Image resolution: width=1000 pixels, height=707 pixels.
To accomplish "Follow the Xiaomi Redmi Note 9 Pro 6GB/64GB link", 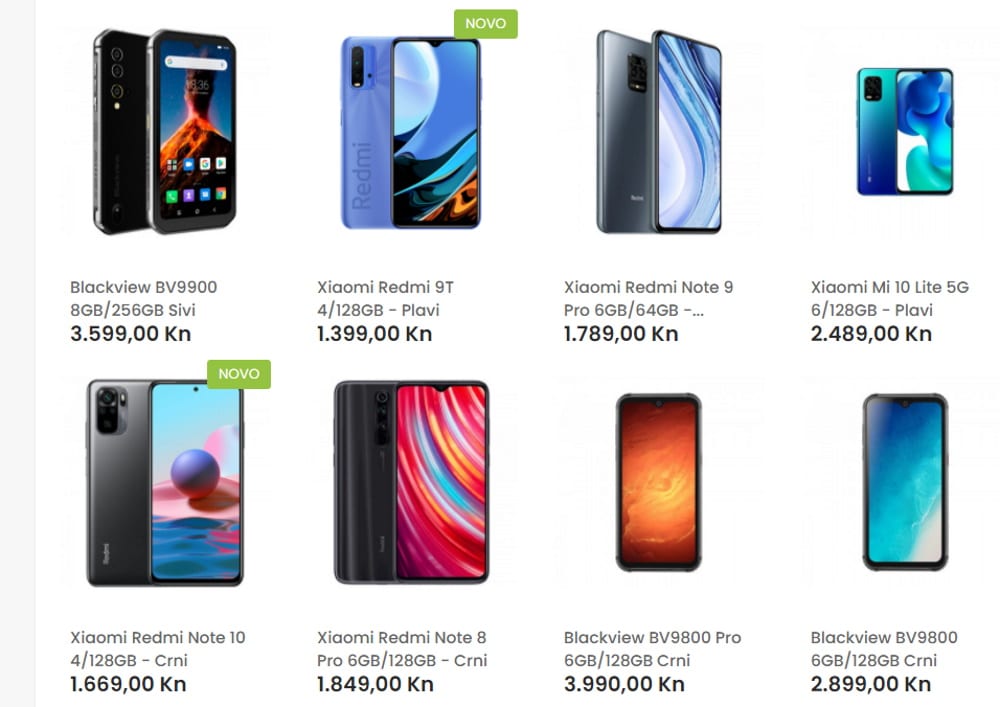I will click(x=648, y=298).
